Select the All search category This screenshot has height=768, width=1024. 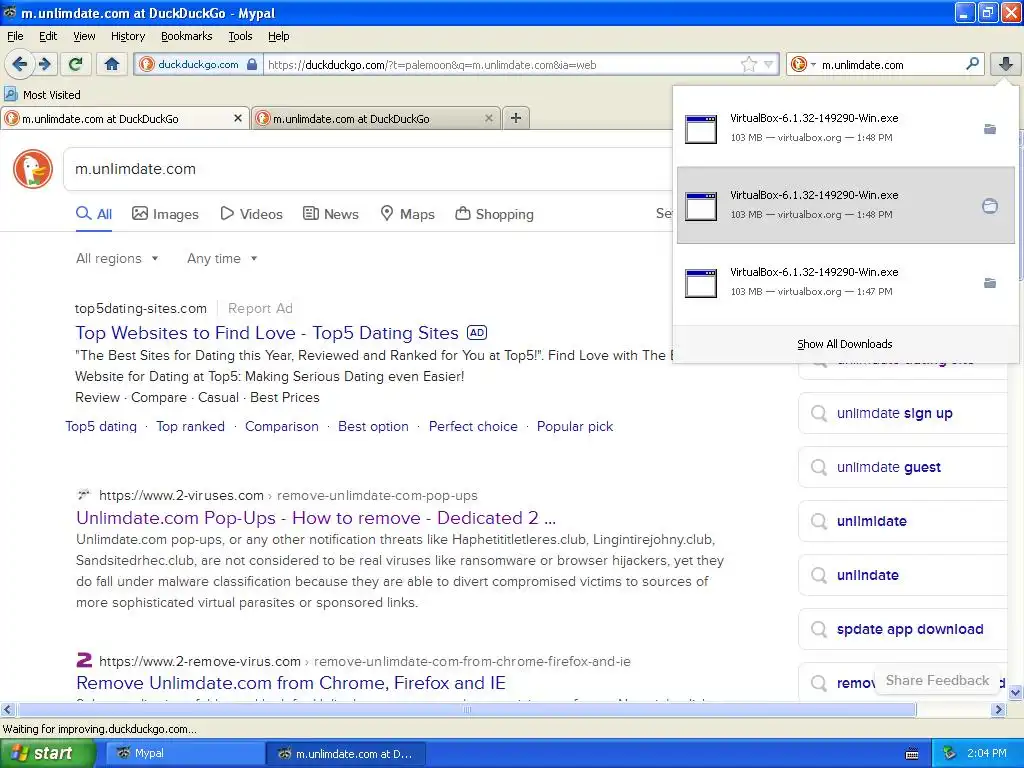(94, 214)
